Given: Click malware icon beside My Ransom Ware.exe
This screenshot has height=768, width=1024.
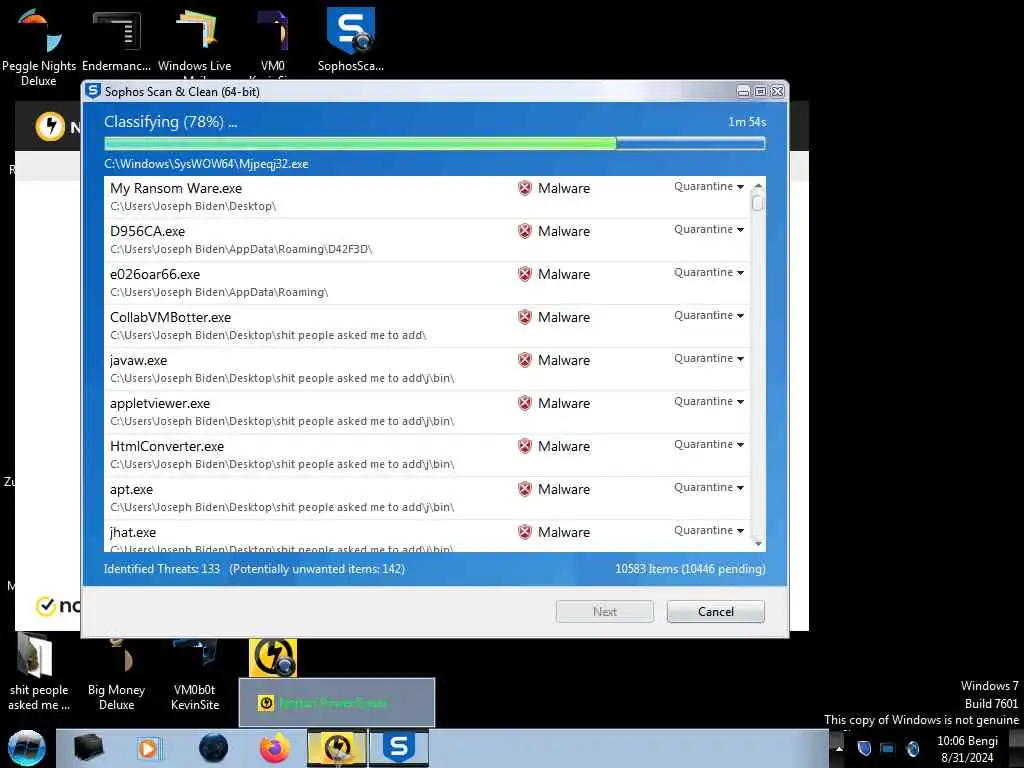Looking at the screenshot, I should [x=524, y=188].
